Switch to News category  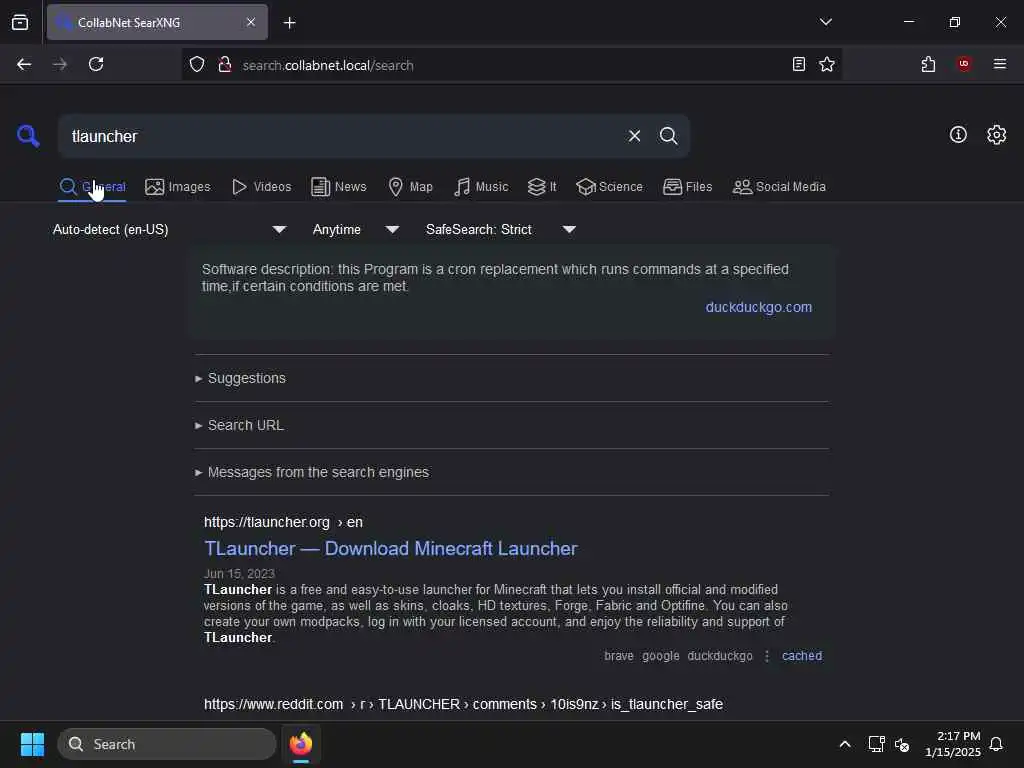339,187
